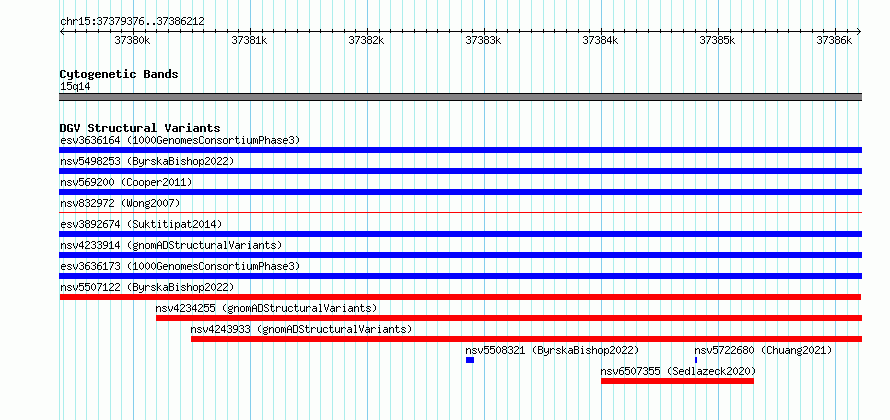Click the DGV Structural Variants track title
The width and height of the screenshot is (890, 420).
point(140,128)
